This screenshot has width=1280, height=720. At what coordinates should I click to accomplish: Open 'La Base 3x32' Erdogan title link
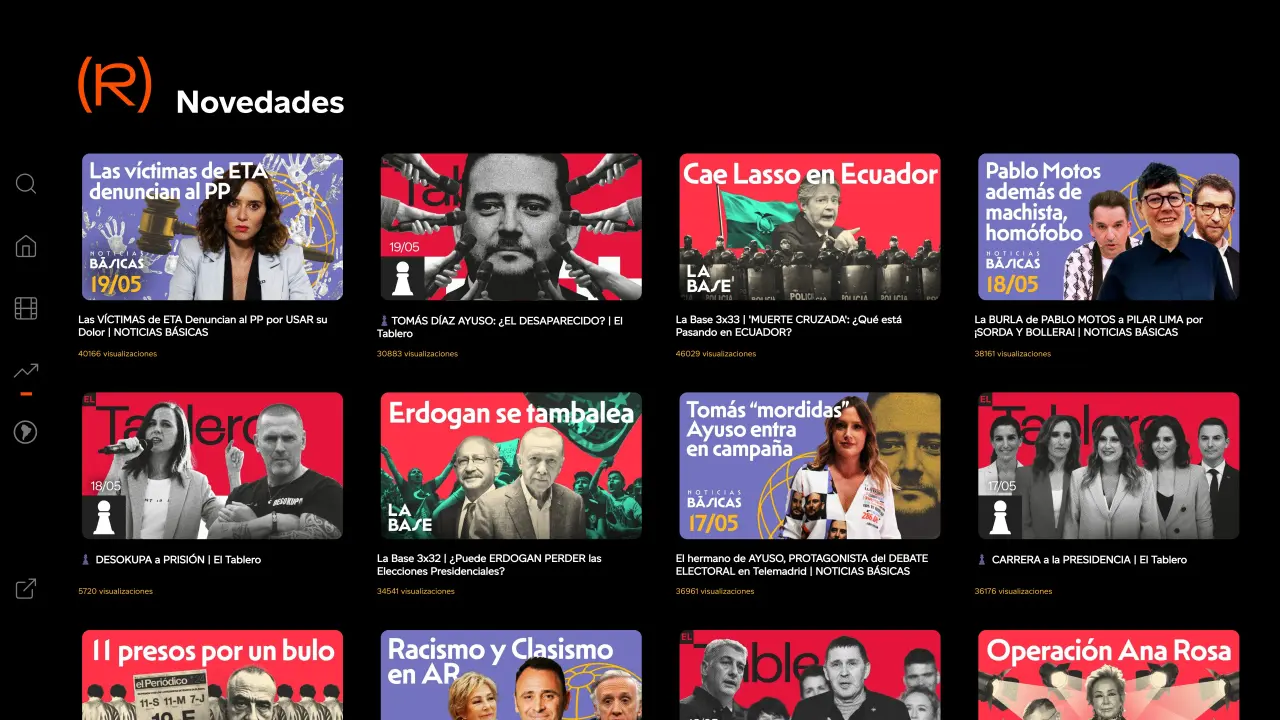489,565
